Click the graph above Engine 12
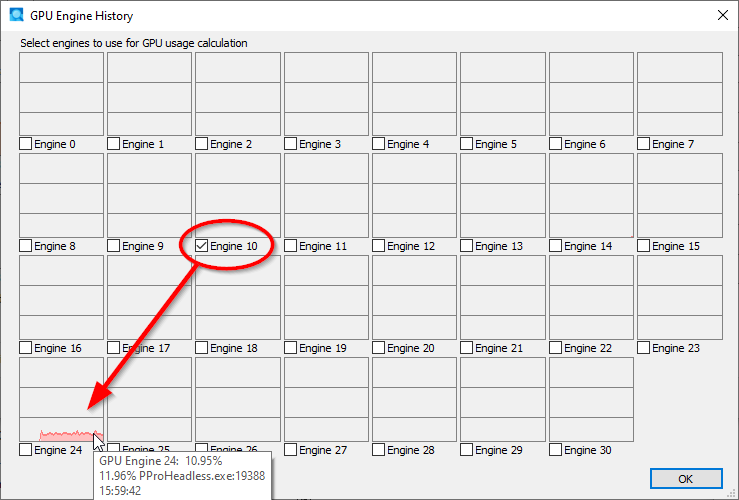This screenshot has height=500, width=739. (414, 196)
